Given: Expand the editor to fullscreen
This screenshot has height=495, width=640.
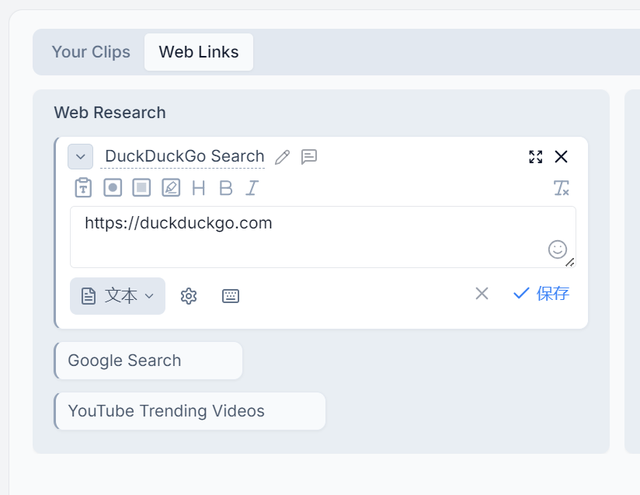Looking at the screenshot, I should (536, 156).
